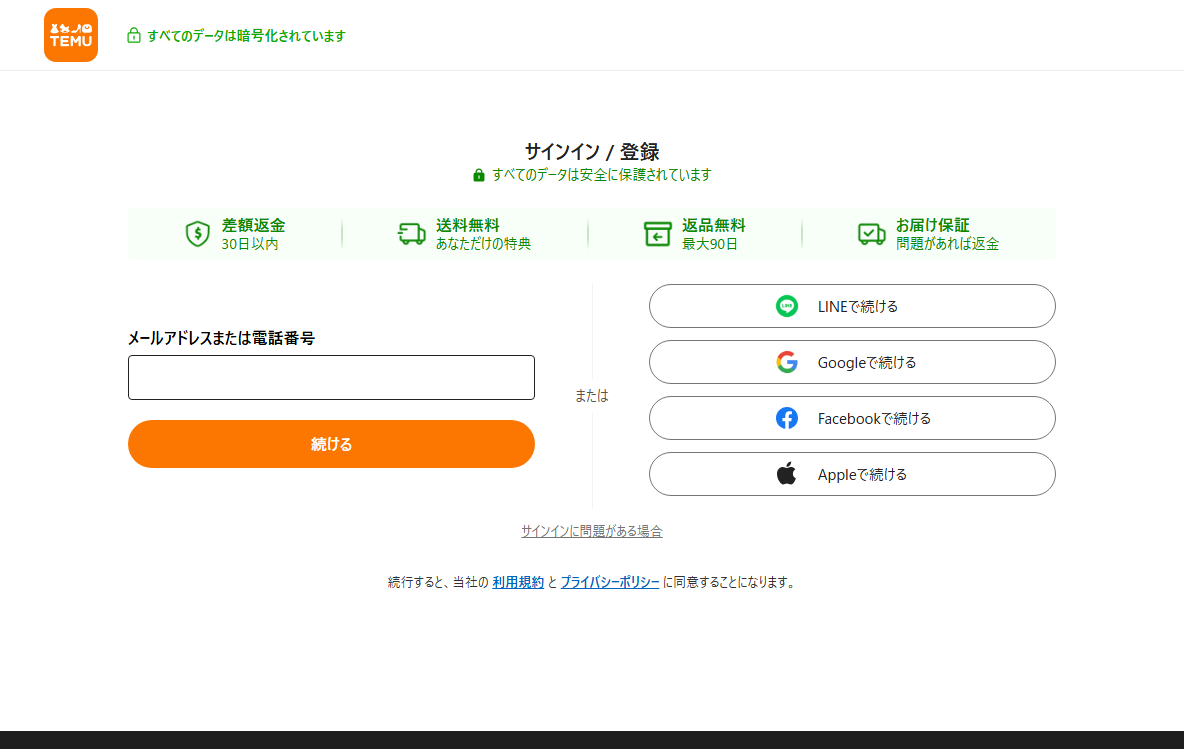Open the サインインに問題がある場合 link
1184x749 pixels.
[x=592, y=531]
